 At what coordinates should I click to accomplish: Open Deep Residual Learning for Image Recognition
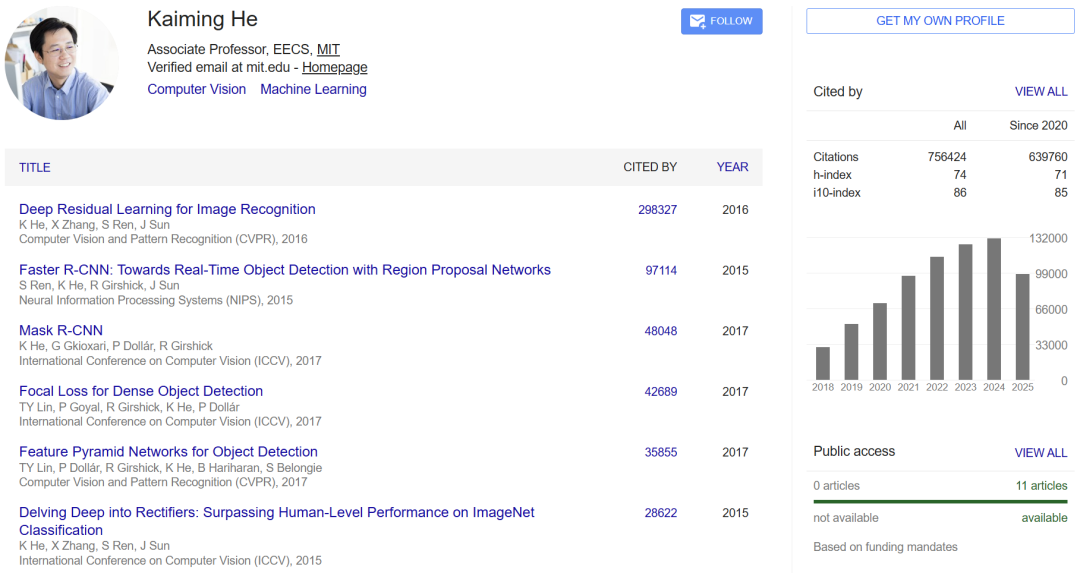coord(167,209)
